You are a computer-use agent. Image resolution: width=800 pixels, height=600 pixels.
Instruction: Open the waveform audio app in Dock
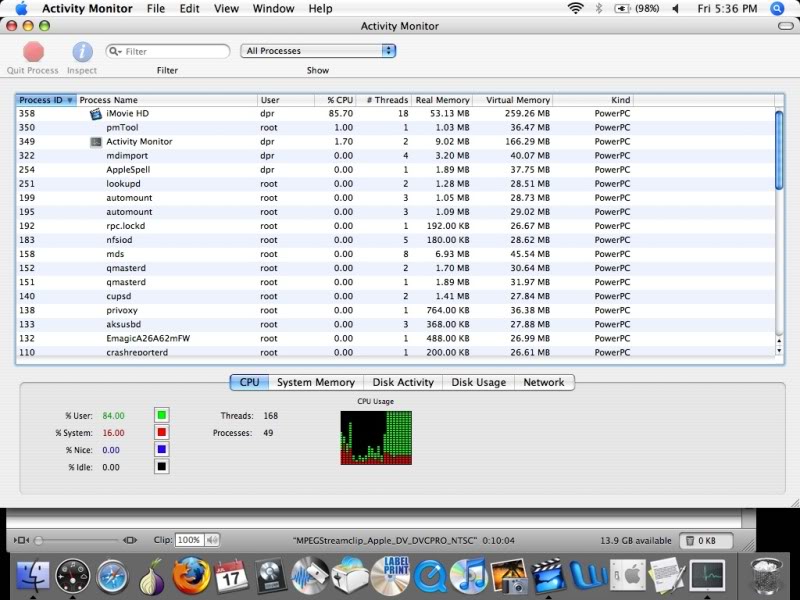coord(310,577)
